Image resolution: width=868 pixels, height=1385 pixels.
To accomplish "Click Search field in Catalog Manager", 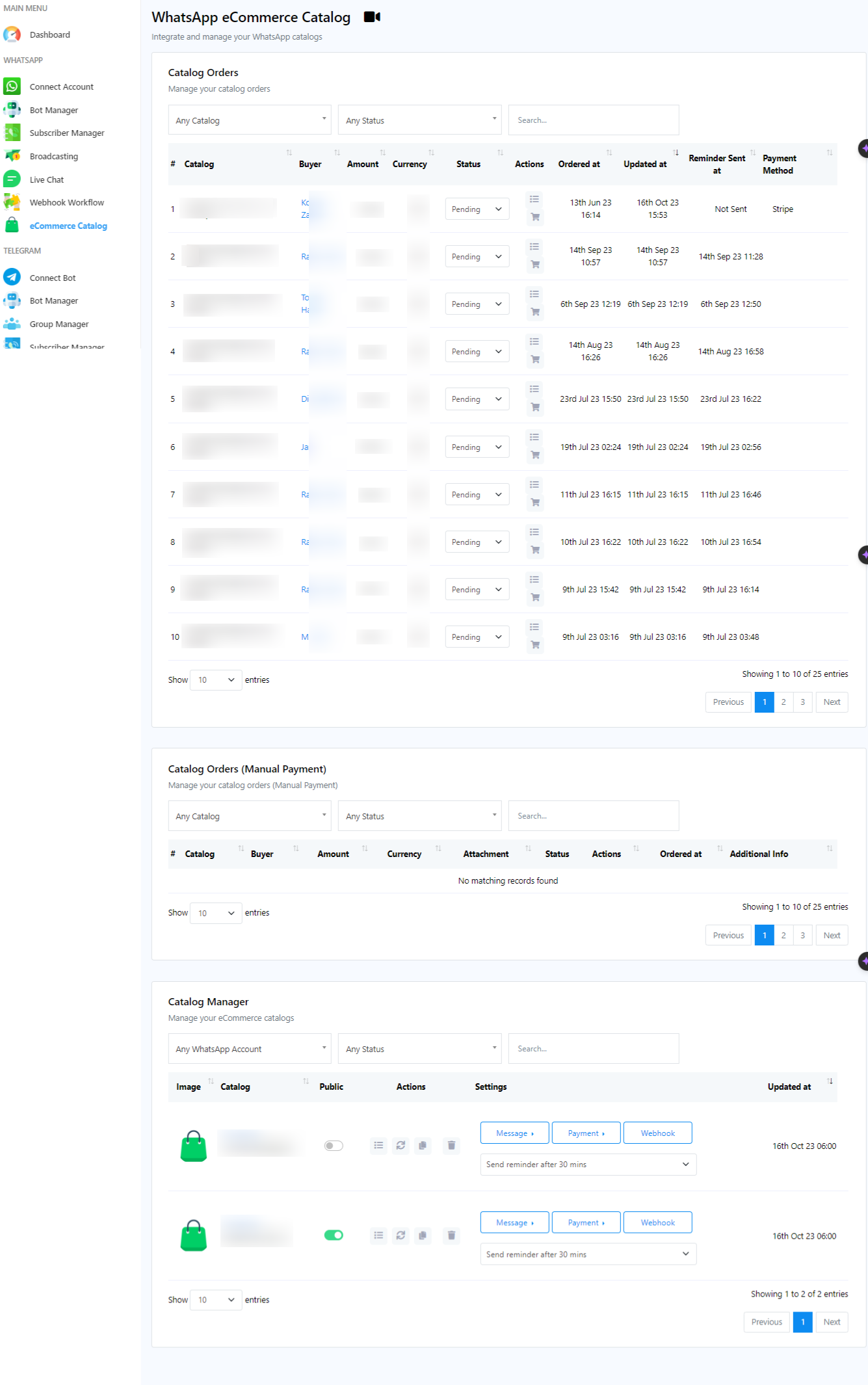I will pyautogui.click(x=593, y=1049).
